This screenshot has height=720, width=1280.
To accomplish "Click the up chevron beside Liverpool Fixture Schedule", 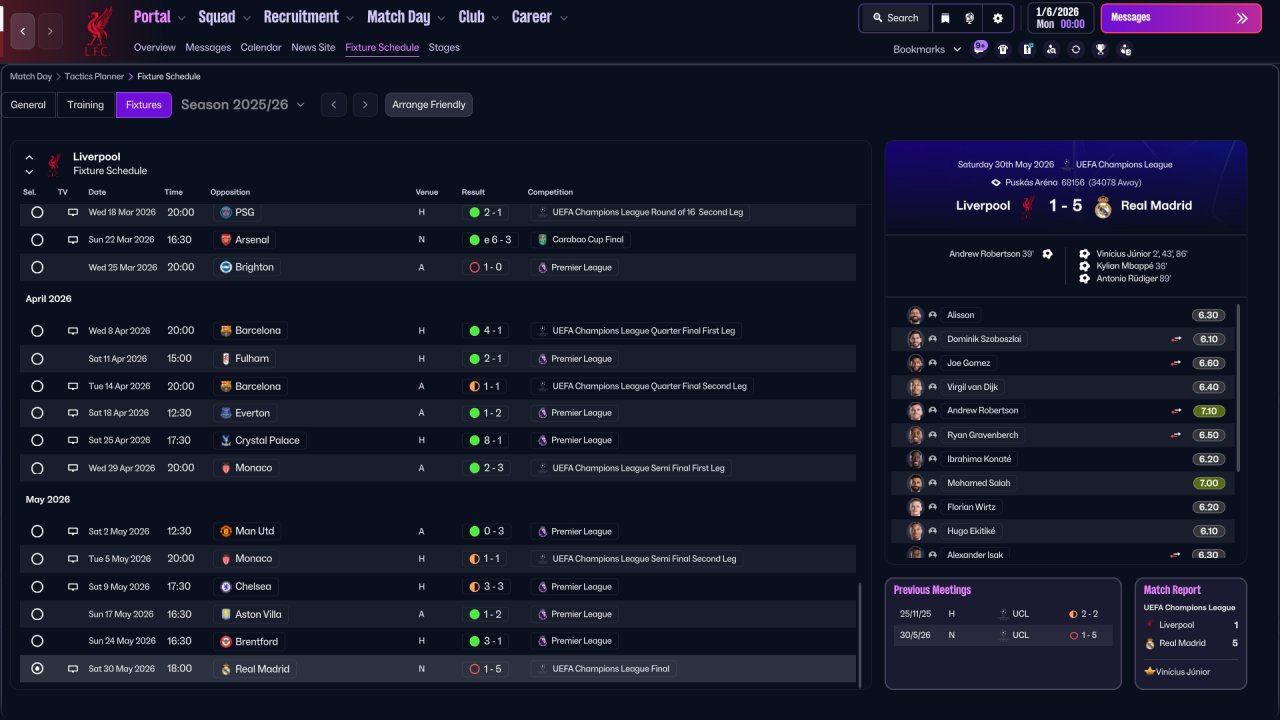I will tap(29, 157).
